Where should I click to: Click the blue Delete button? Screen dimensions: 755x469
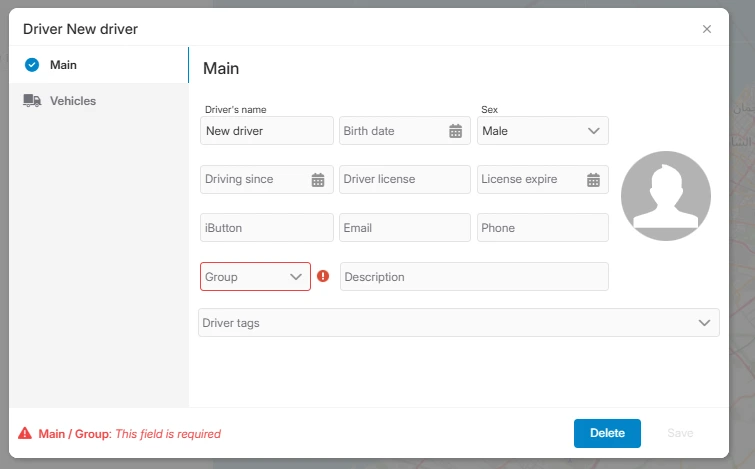pos(607,433)
